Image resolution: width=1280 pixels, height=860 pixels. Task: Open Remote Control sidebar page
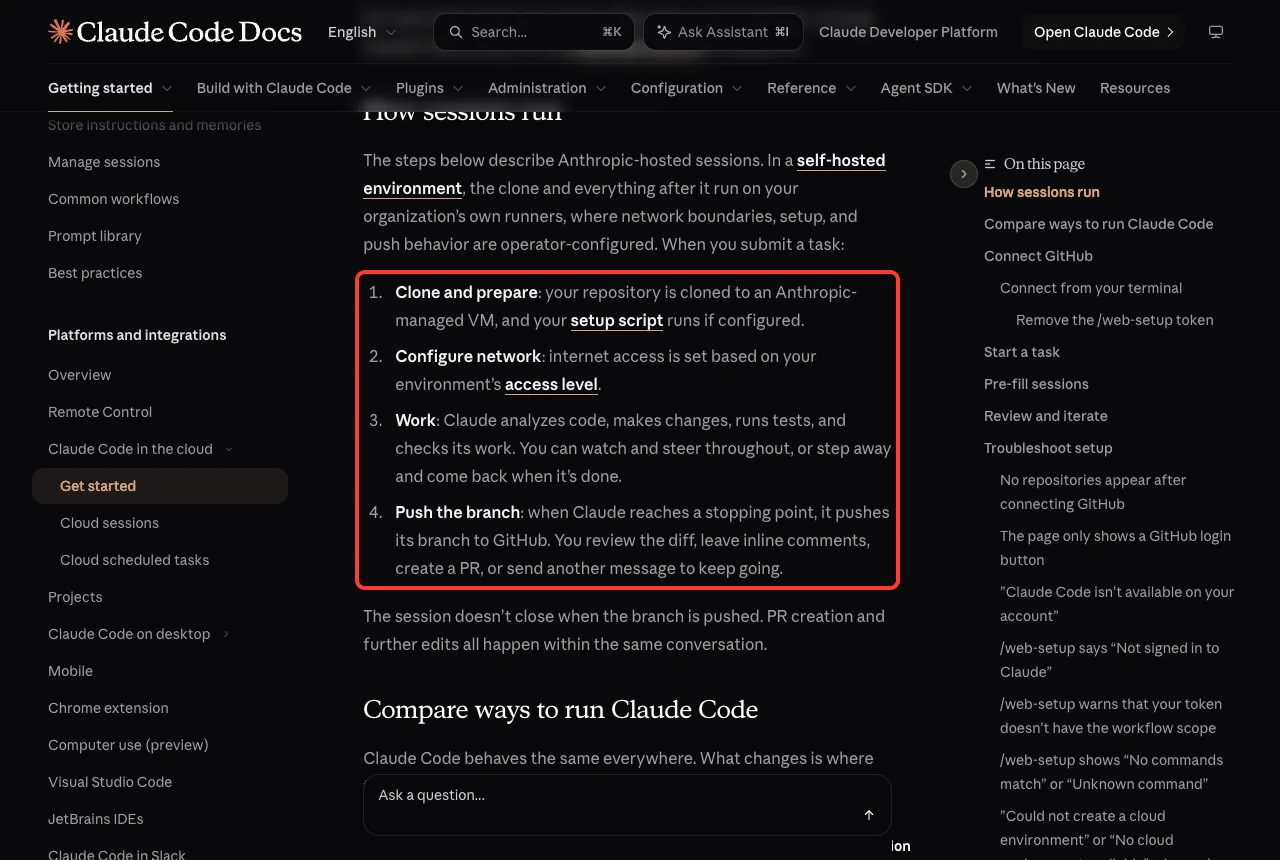tap(100, 412)
